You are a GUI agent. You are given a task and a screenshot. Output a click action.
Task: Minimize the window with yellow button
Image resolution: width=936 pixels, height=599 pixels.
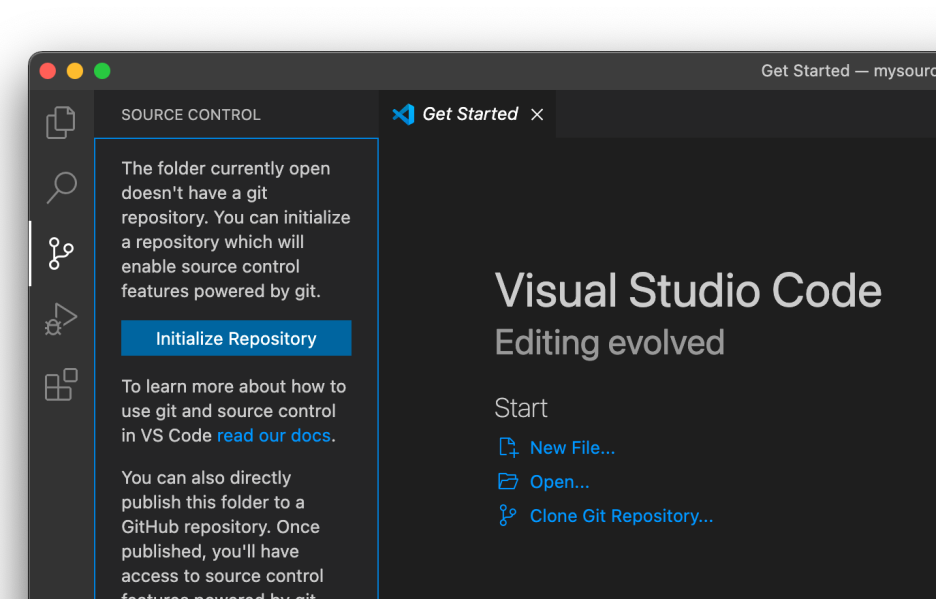point(75,71)
